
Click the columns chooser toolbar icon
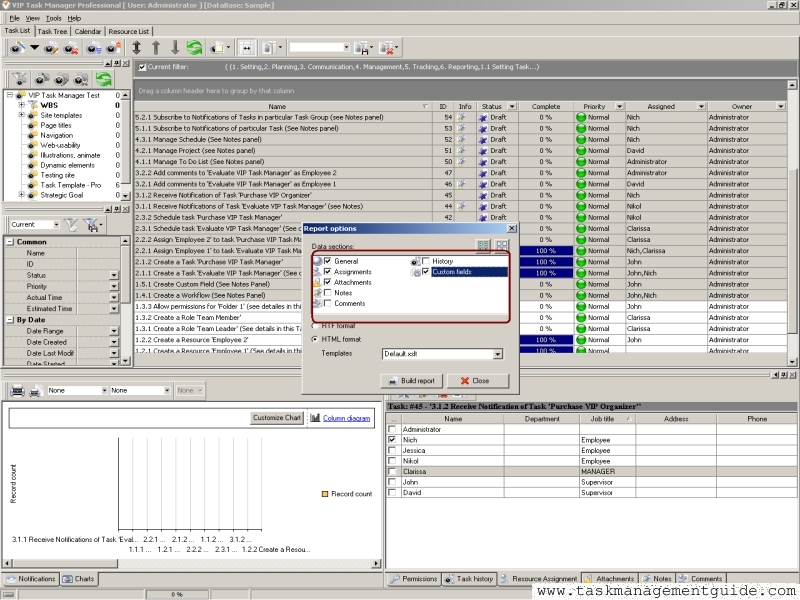coord(269,48)
